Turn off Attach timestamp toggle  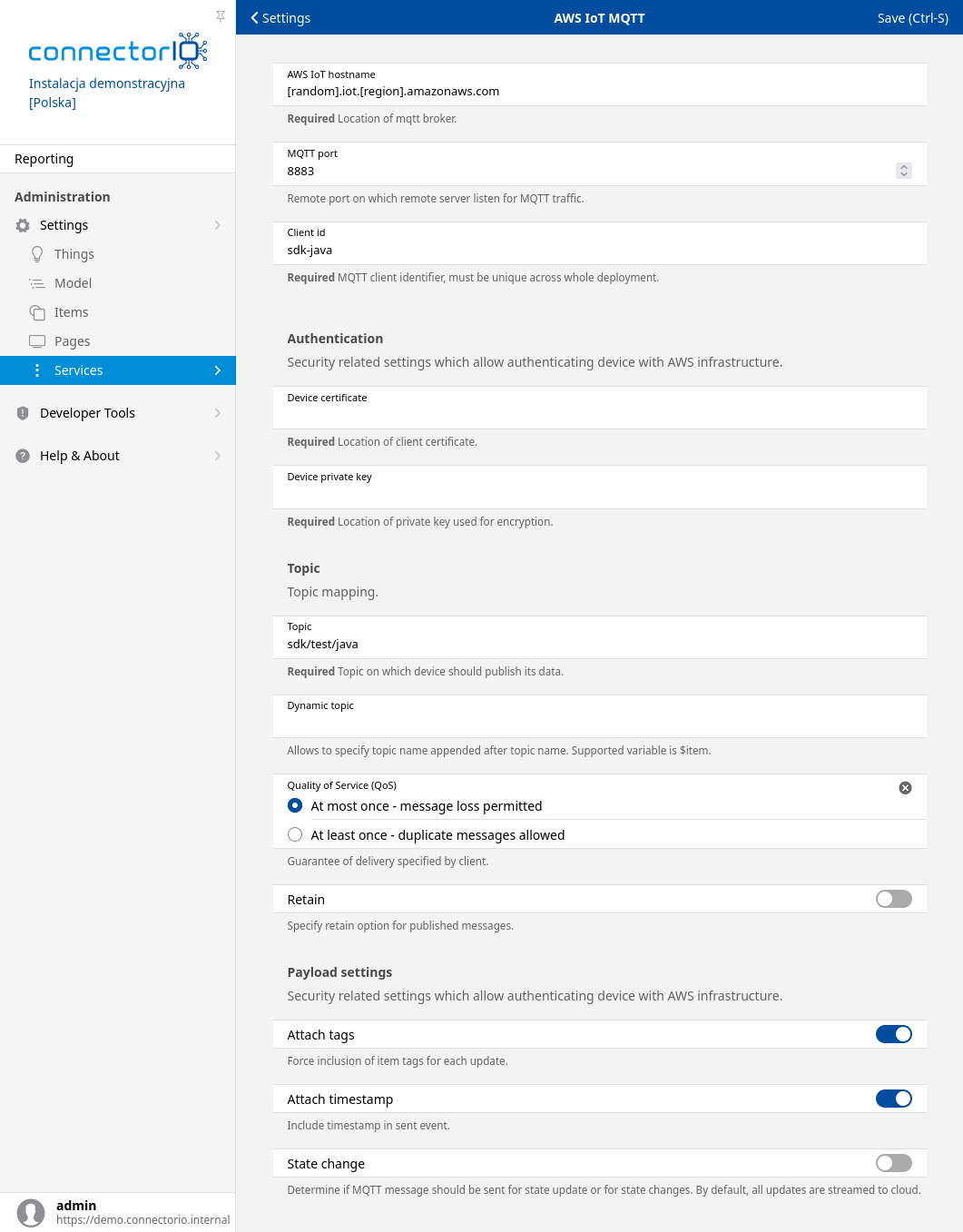click(x=894, y=1099)
